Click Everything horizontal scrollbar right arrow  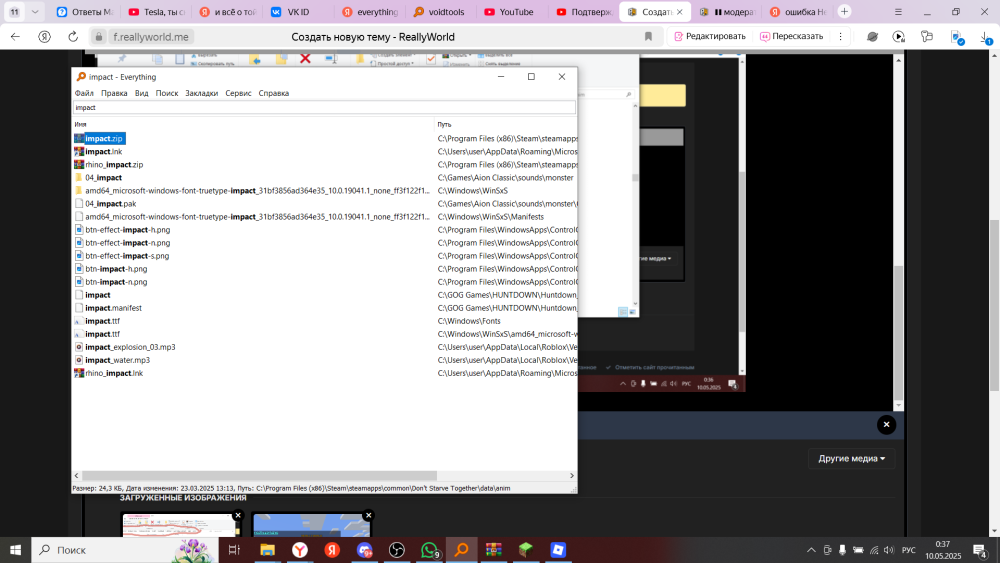click(571, 476)
